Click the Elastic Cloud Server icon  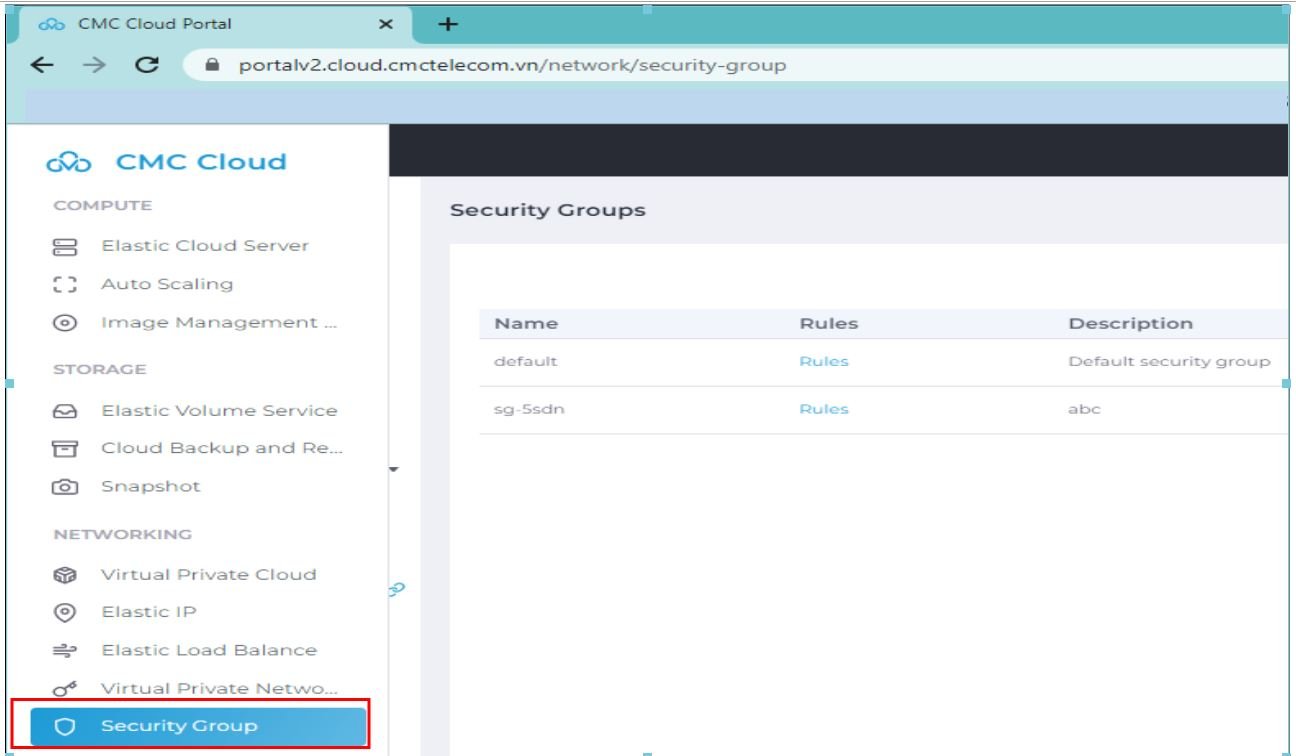[x=65, y=246]
